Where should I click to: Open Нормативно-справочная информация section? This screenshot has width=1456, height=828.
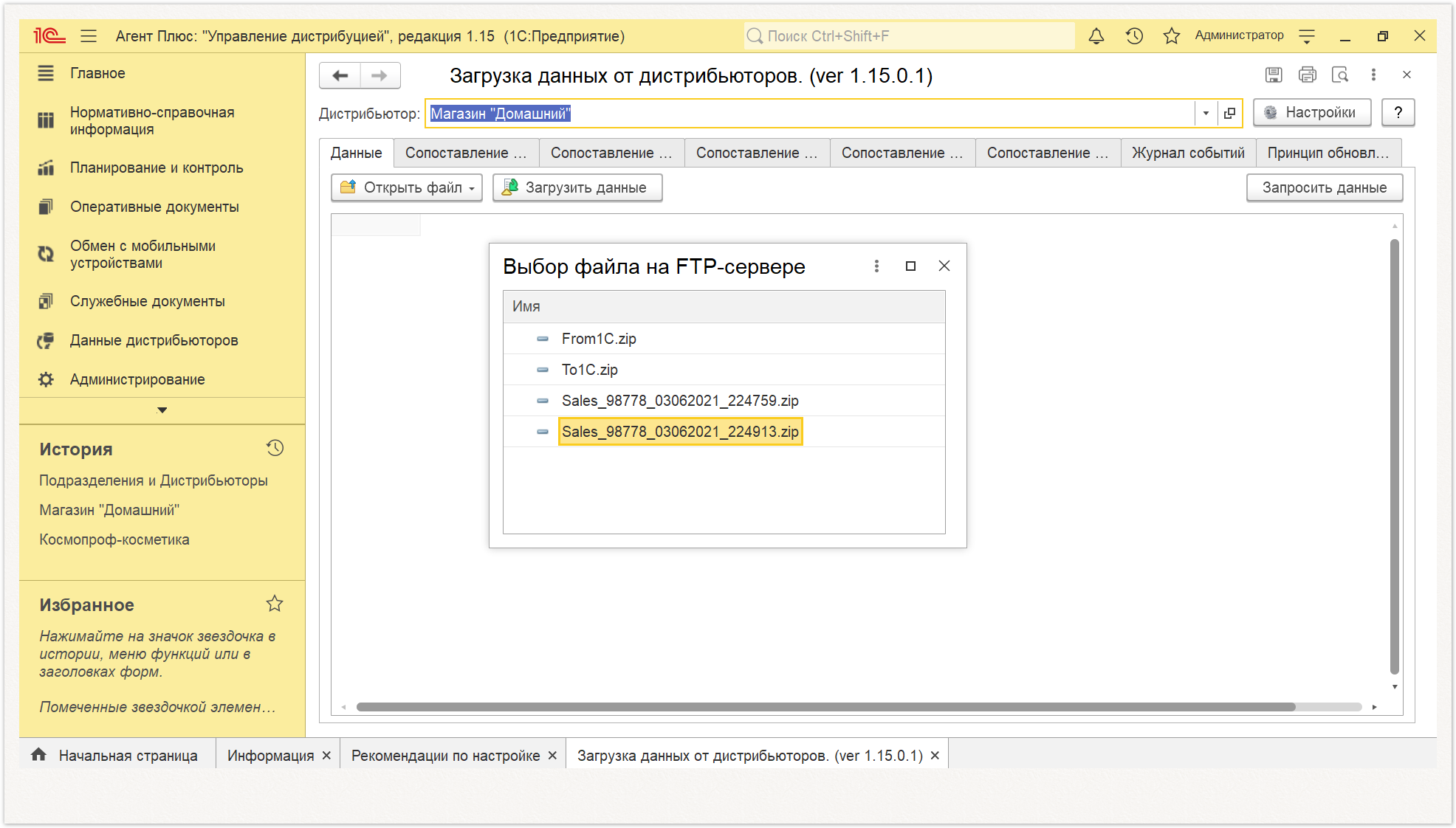152,120
